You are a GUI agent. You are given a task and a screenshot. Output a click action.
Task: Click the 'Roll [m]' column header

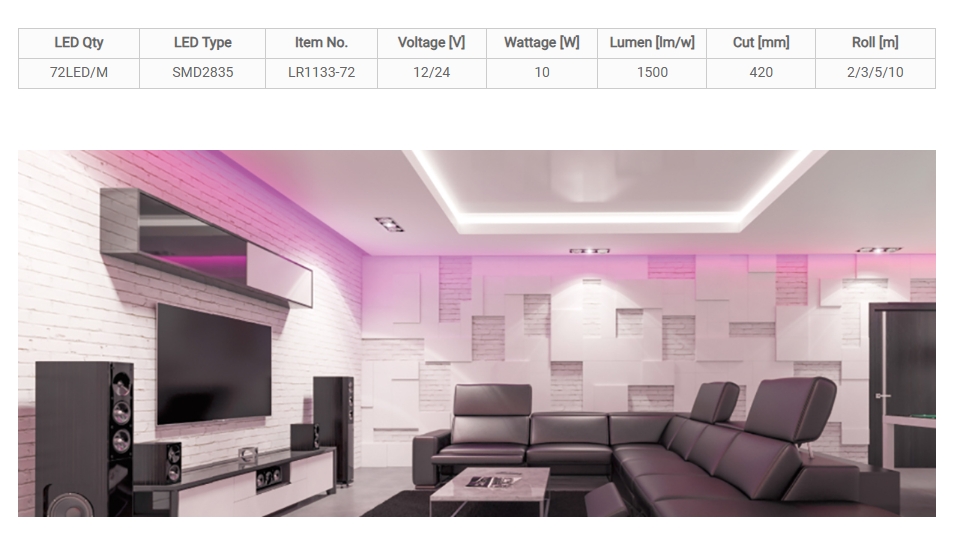(875, 43)
